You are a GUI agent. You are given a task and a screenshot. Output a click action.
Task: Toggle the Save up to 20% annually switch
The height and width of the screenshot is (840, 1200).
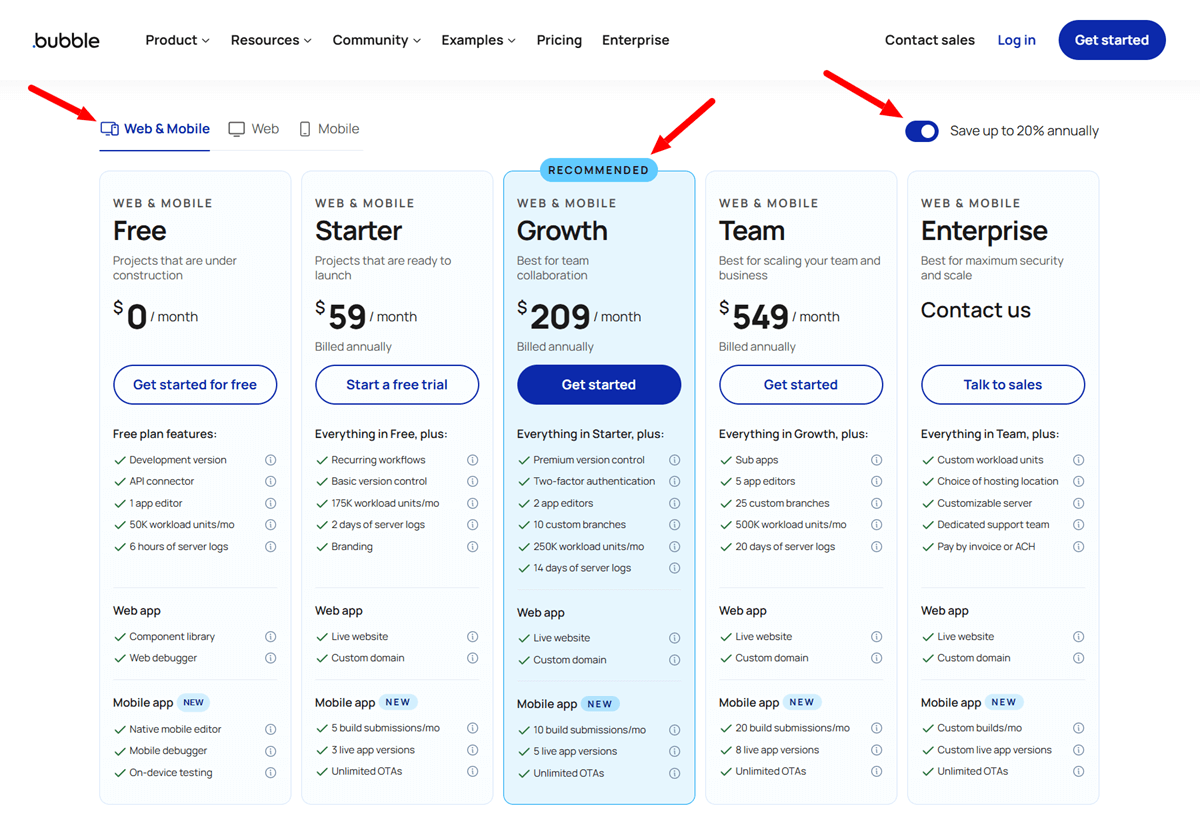pos(921,130)
